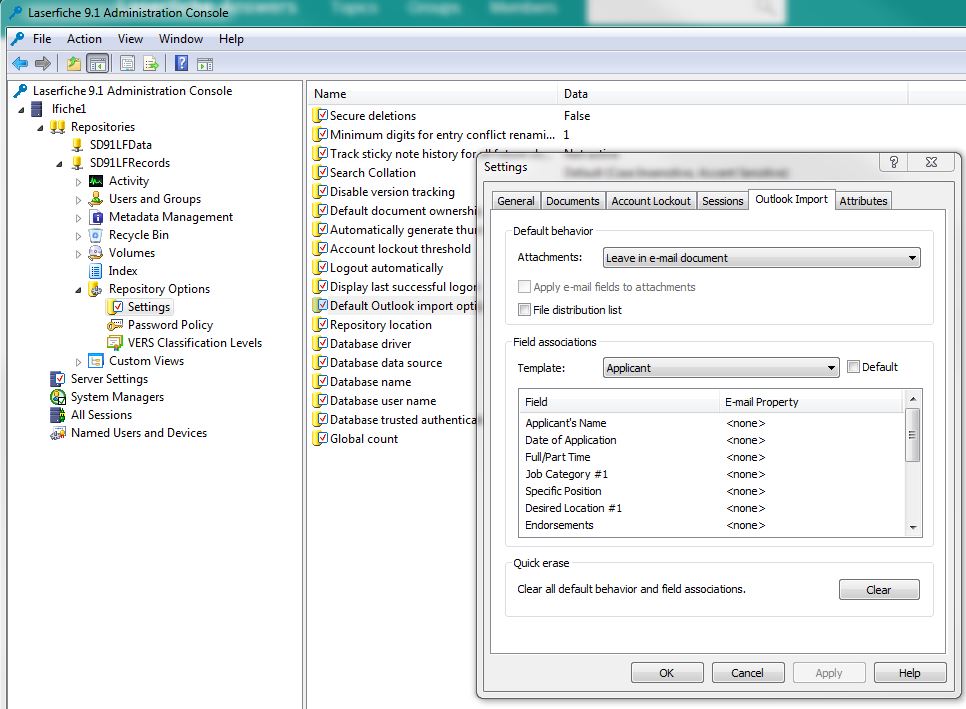The height and width of the screenshot is (709, 966).
Task: Click the blue Help toolbar icon
Action: (x=182, y=63)
